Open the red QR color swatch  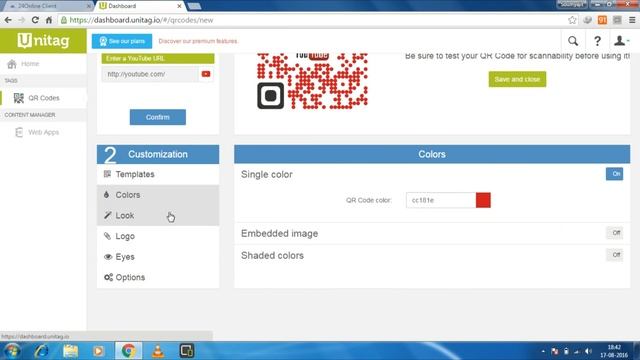pos(483,200)
